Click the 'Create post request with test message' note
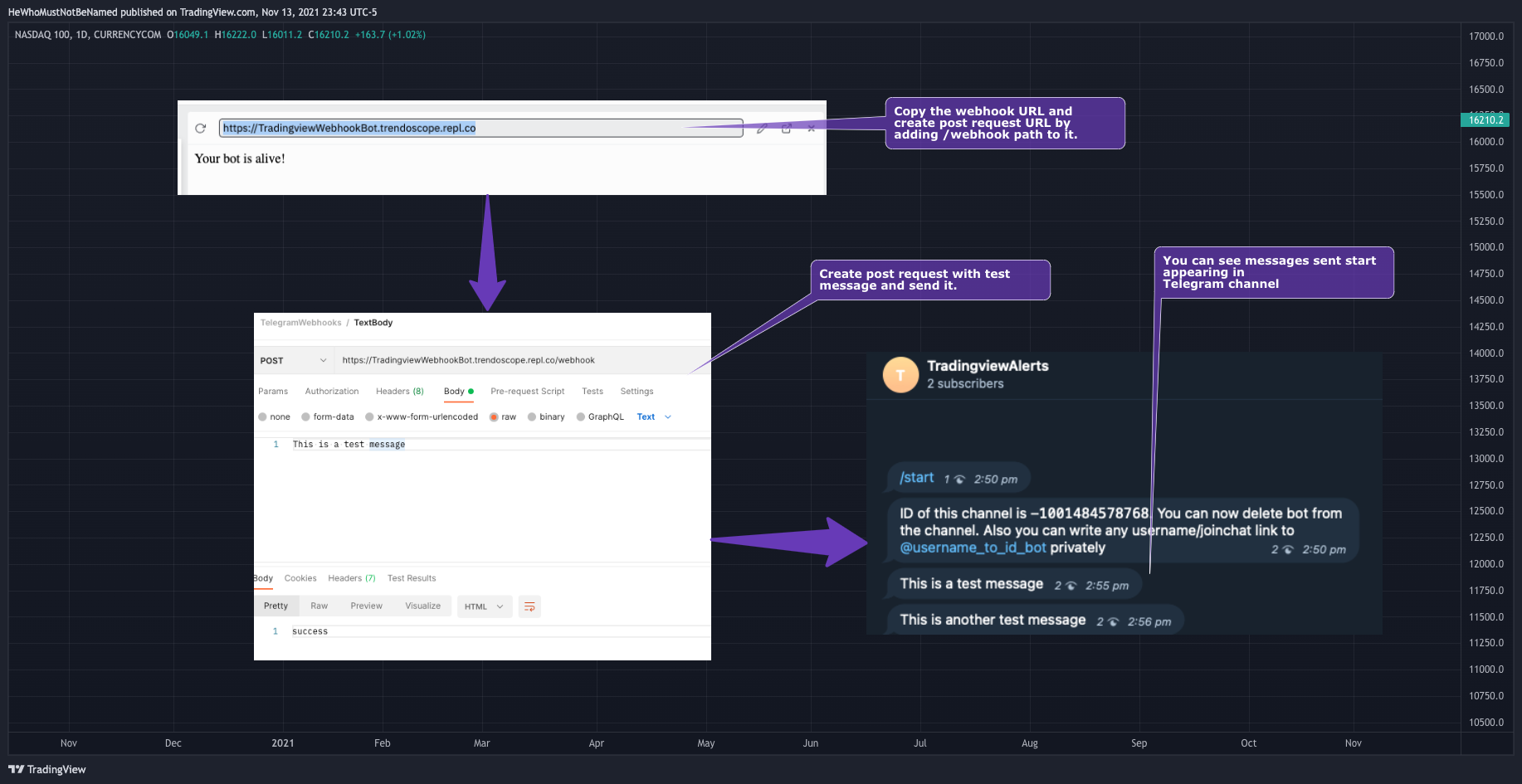This screenshot has height=784, width=1522. pyautogui.click(x=930, y=280)
